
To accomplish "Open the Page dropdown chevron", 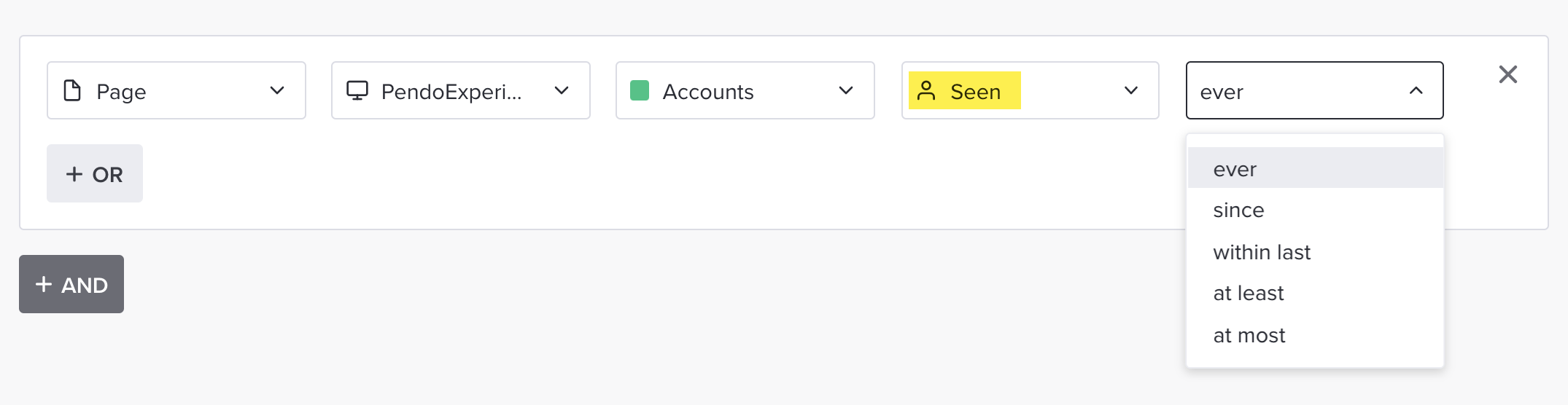I will point(277,90).
